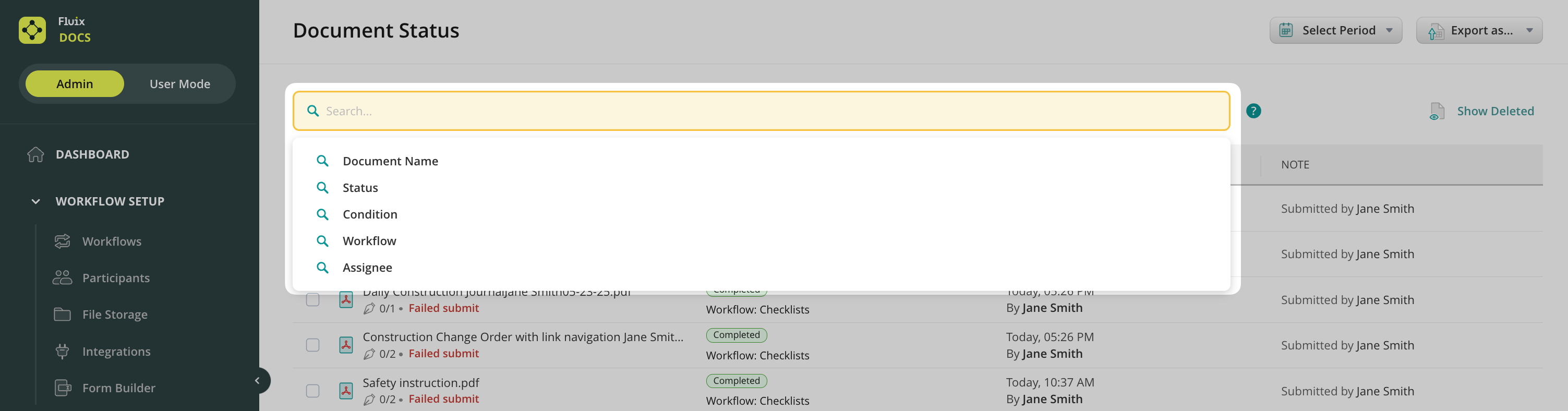Click the PDF icon next to Safety instruction.pdf

point(346,391)
